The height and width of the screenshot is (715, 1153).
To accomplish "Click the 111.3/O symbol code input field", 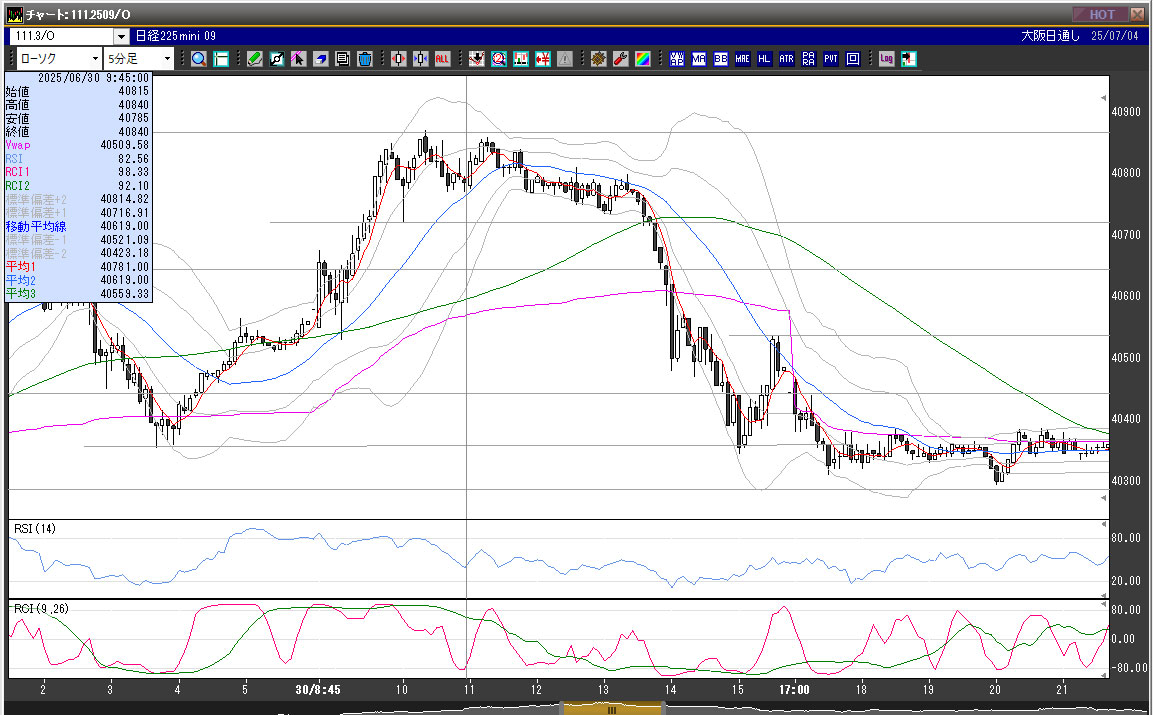I will 62,36.
